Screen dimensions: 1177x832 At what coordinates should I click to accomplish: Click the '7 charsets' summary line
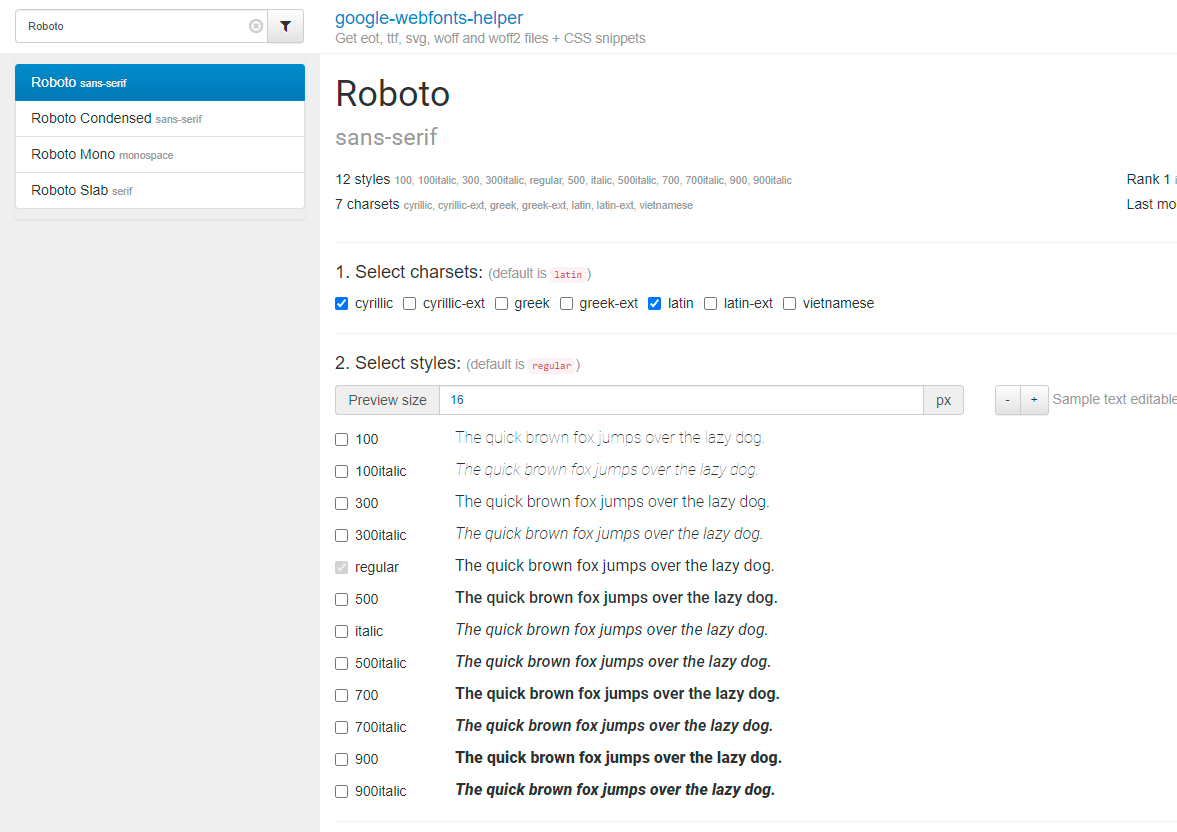click(514, 204)
